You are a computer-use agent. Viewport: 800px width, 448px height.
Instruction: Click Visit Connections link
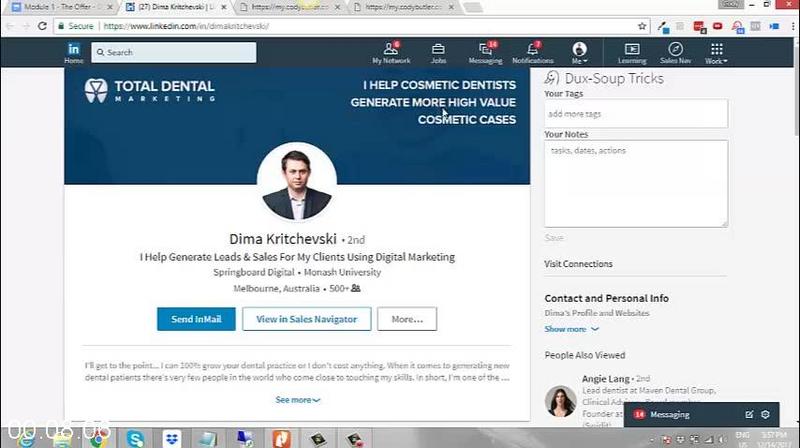pos(578,264)
